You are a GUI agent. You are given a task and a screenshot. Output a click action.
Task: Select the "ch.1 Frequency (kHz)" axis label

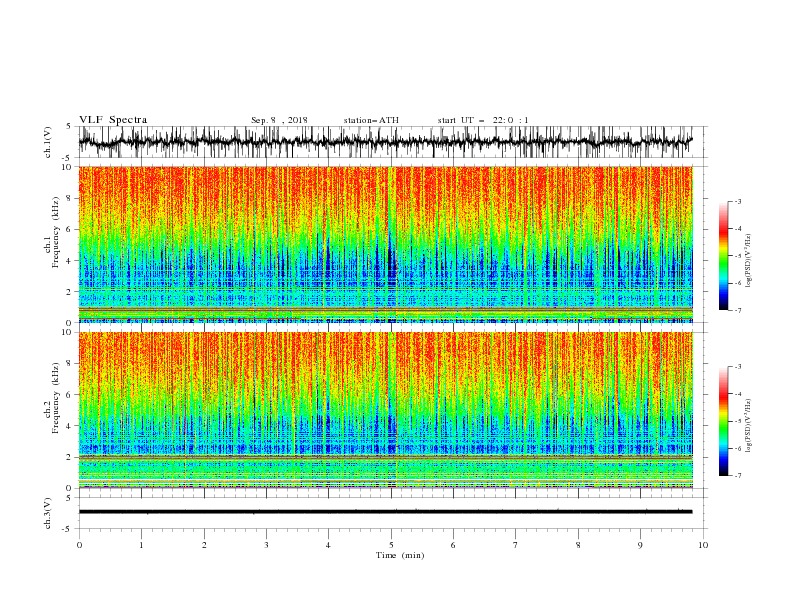pyautogui.click(x=52, y=232)
